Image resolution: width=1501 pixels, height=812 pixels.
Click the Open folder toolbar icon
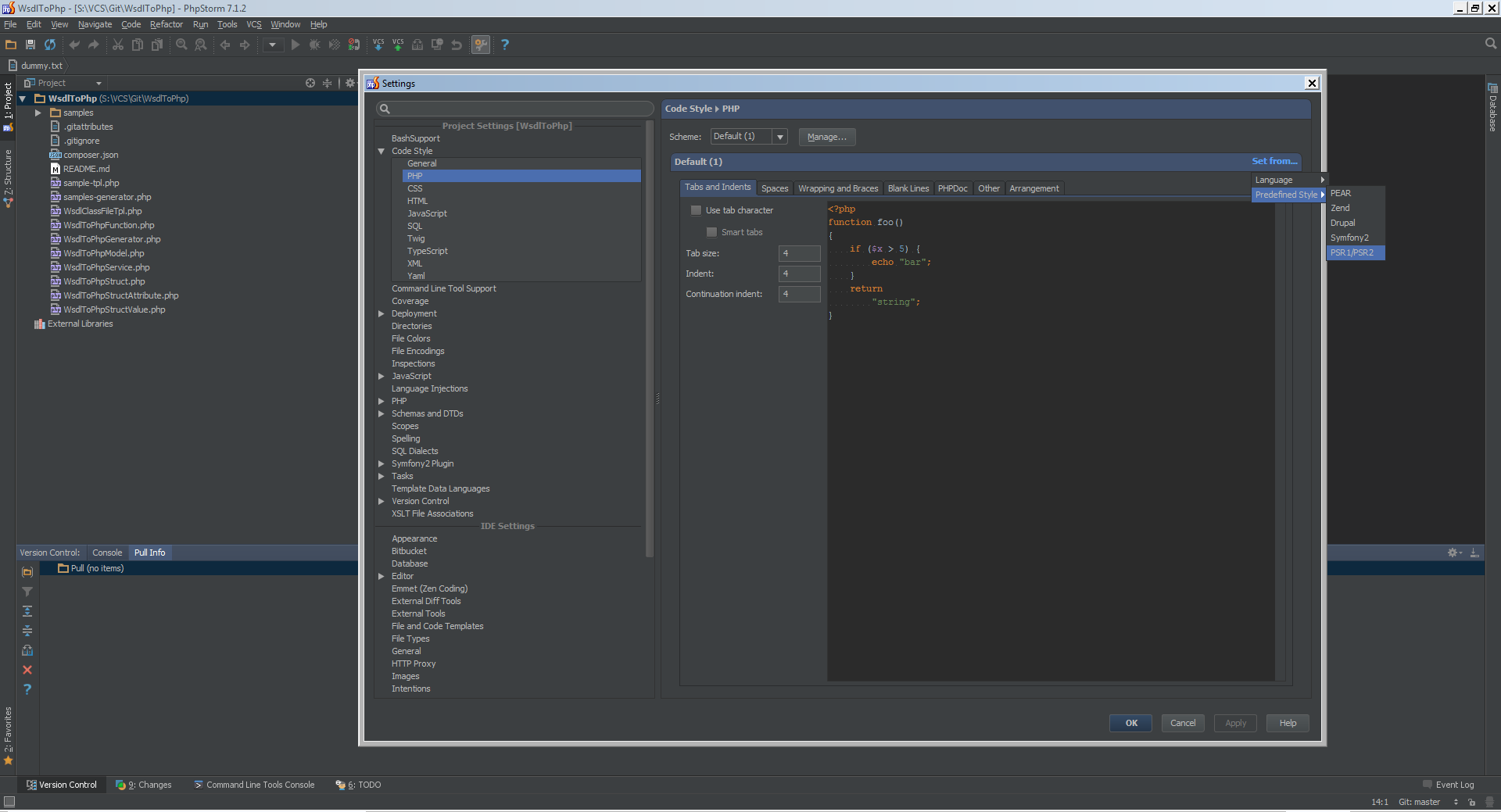[x=11, y=45]
